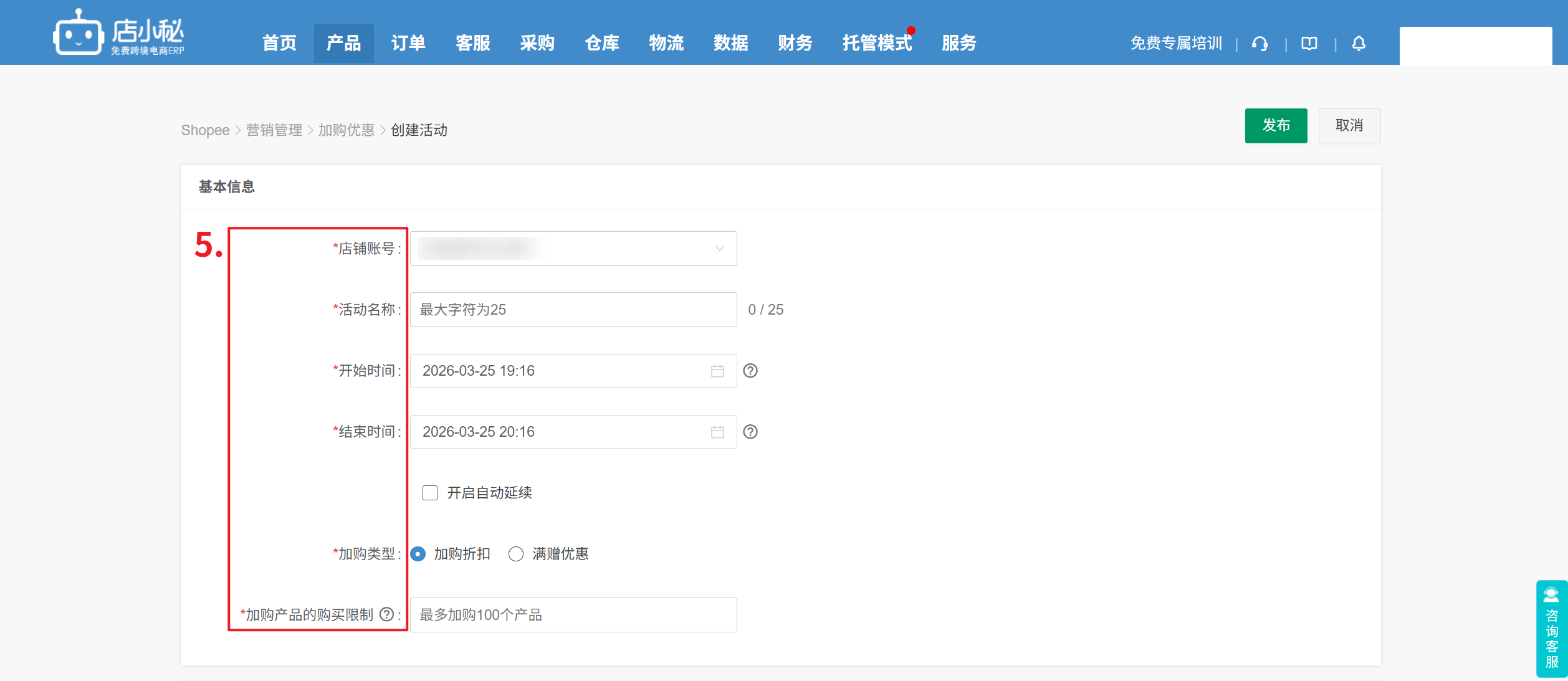This screenshot has height=681, width=1568.
Task: Expand the 店铺账号 dropdown
Action: 573,249
